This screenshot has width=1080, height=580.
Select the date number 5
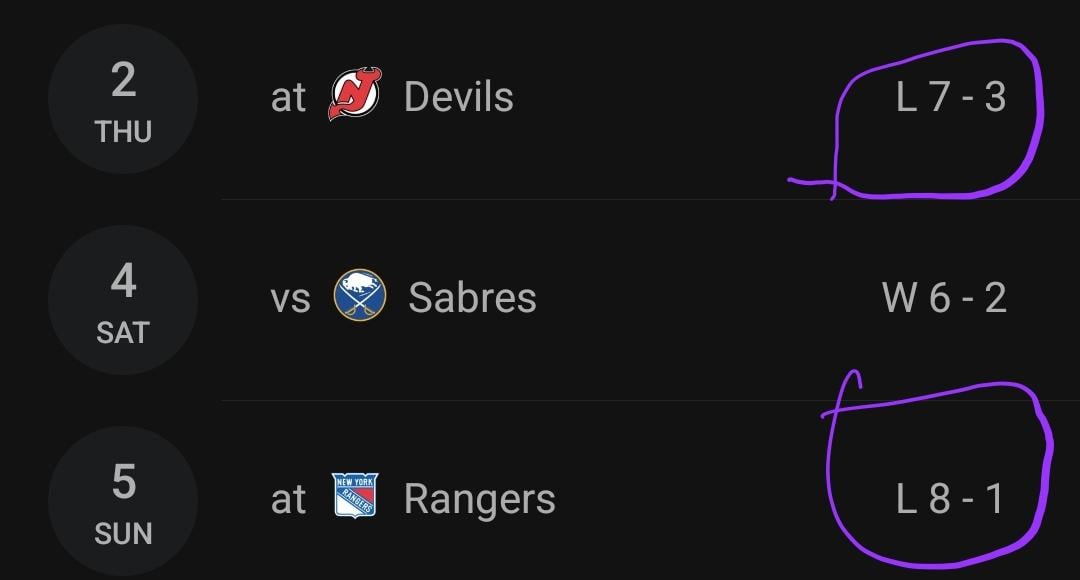coord(123,482)
